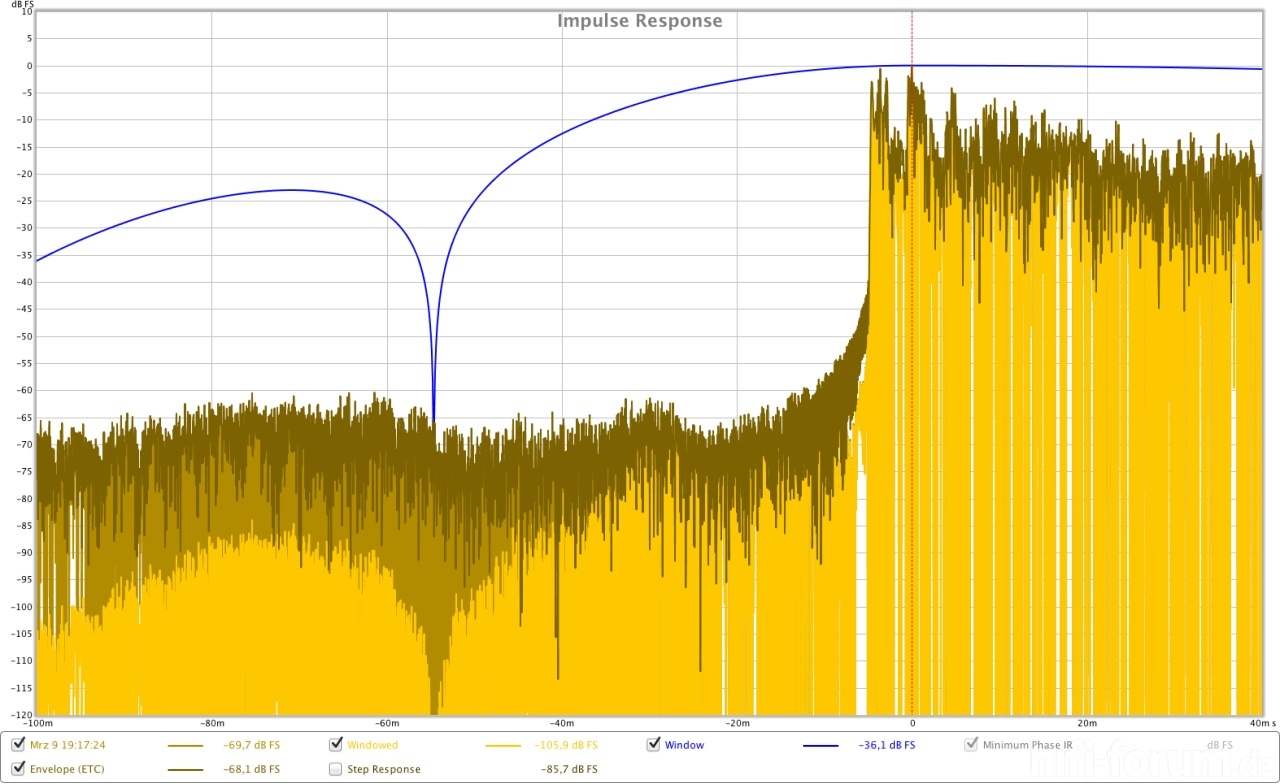Screen dimensions: 1280x784
Task: Click the Impulse Response graph title
Action: click(639, 21)
